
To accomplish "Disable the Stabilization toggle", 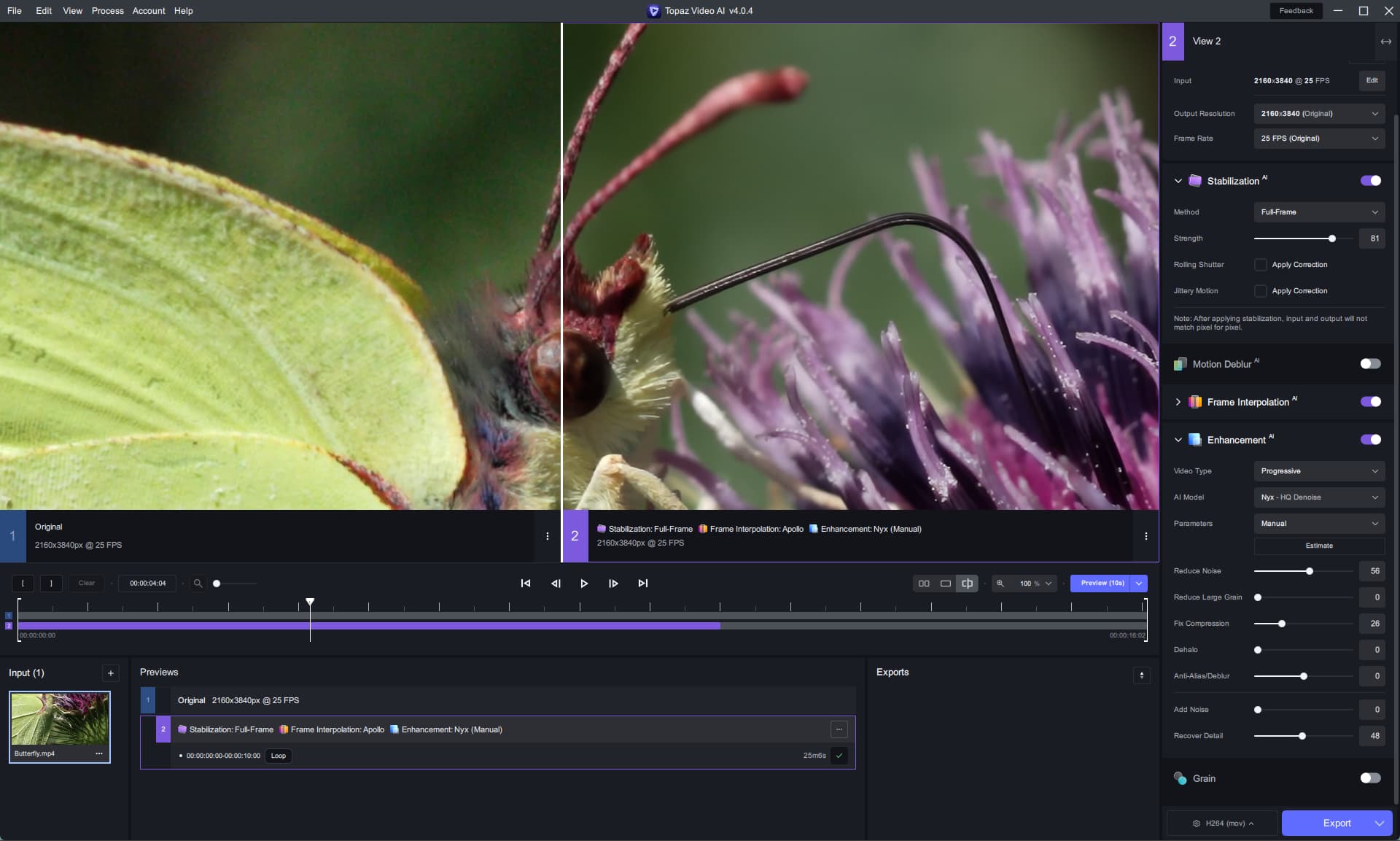I will click(1370, 181).
